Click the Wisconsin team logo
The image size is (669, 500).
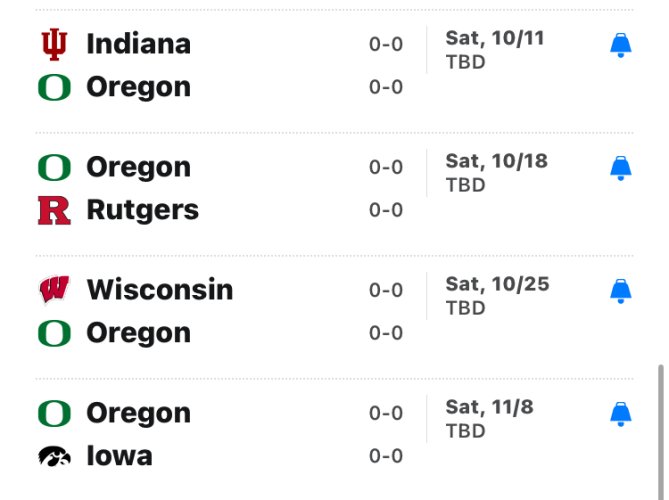54,290
